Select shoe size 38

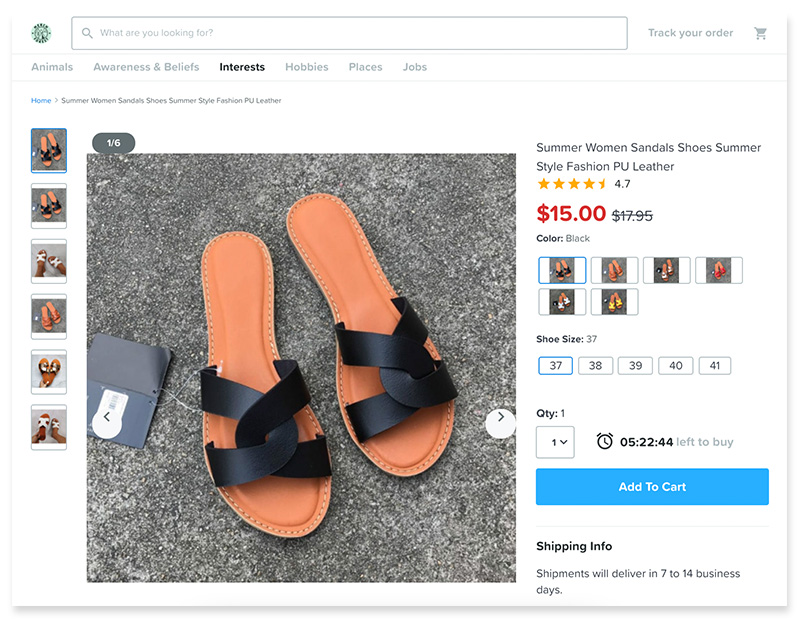pyautogui.click(x=595, y=365)
